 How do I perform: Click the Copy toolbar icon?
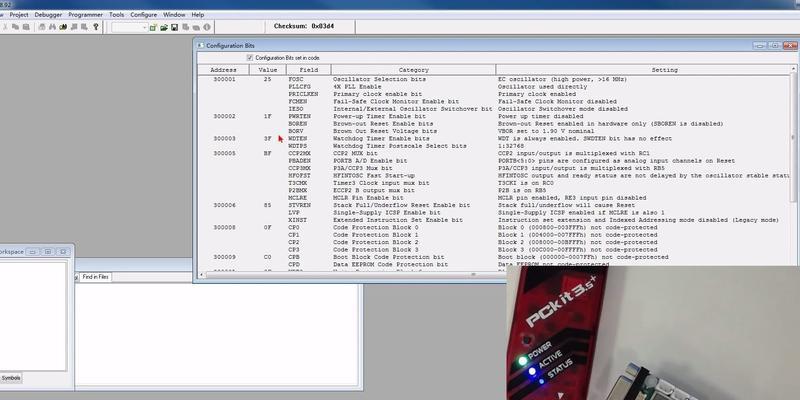coord(15,27)
